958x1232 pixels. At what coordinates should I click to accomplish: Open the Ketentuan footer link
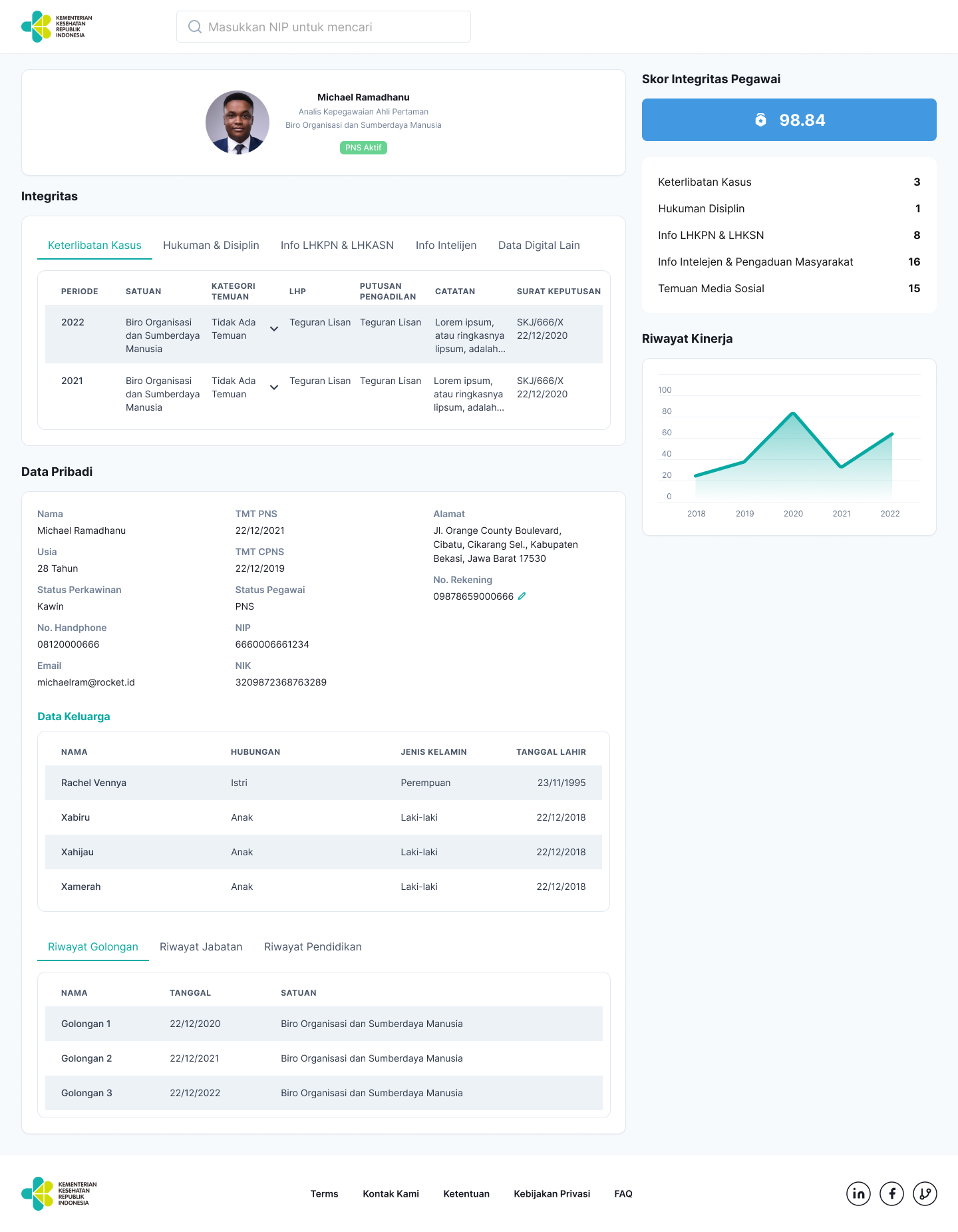click(466, 1193)
